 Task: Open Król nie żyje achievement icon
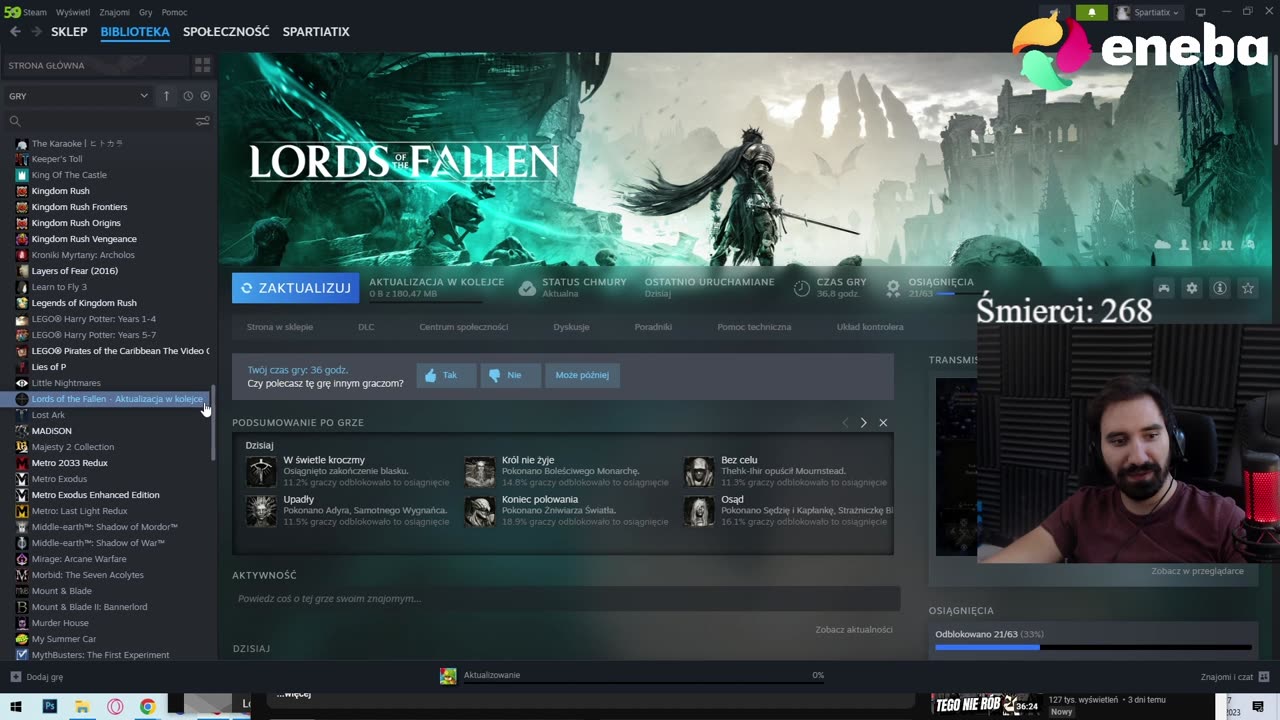(480, 471)
